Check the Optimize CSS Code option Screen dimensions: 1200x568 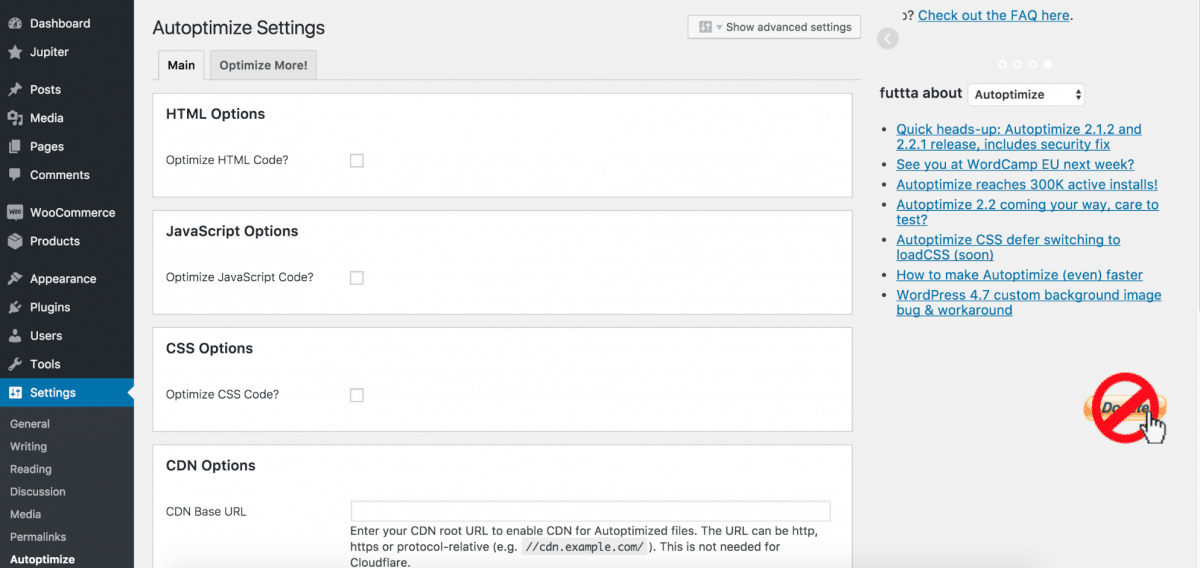coord(357,395)
